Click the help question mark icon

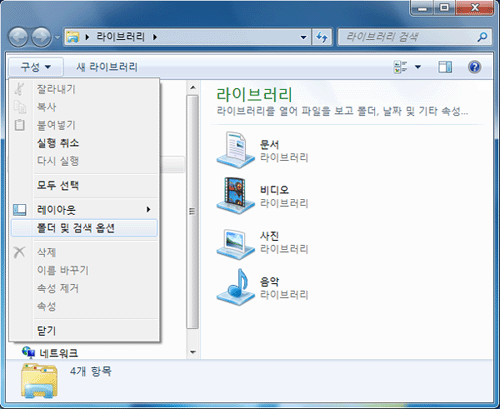[x=474, y=67]
